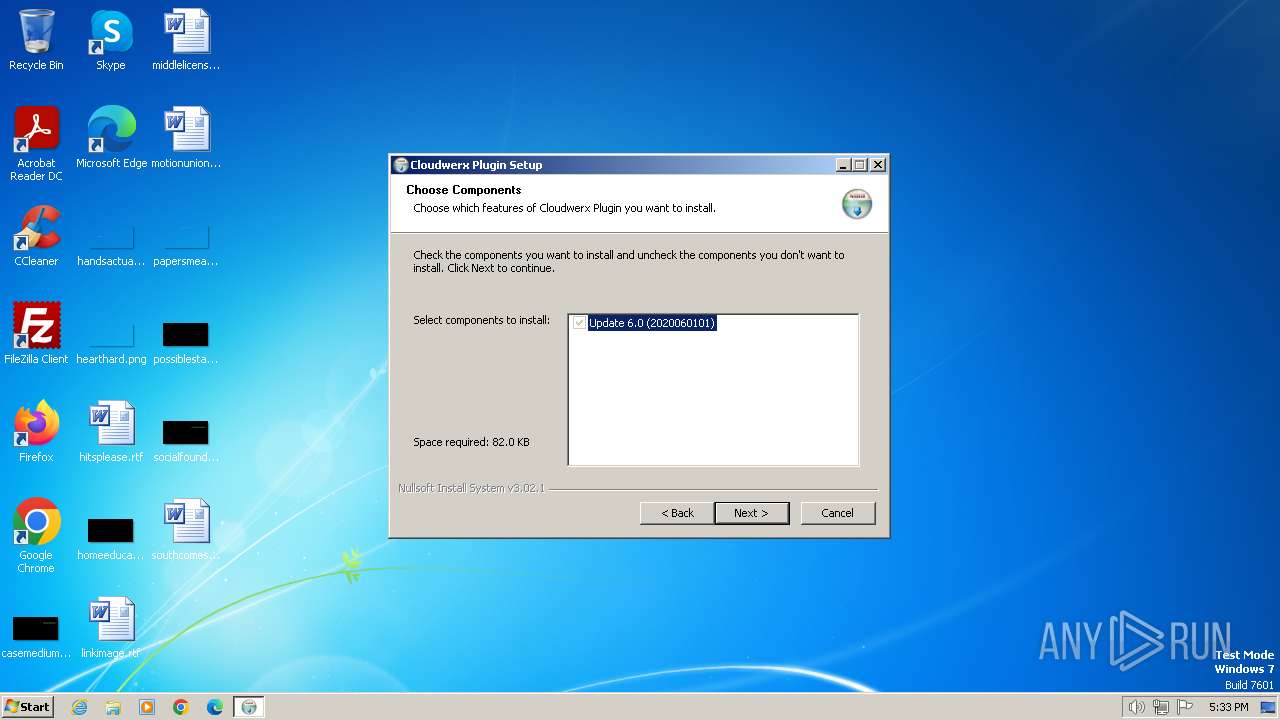
Task: Open the Windows Start menu
Action: coord(27,706)
